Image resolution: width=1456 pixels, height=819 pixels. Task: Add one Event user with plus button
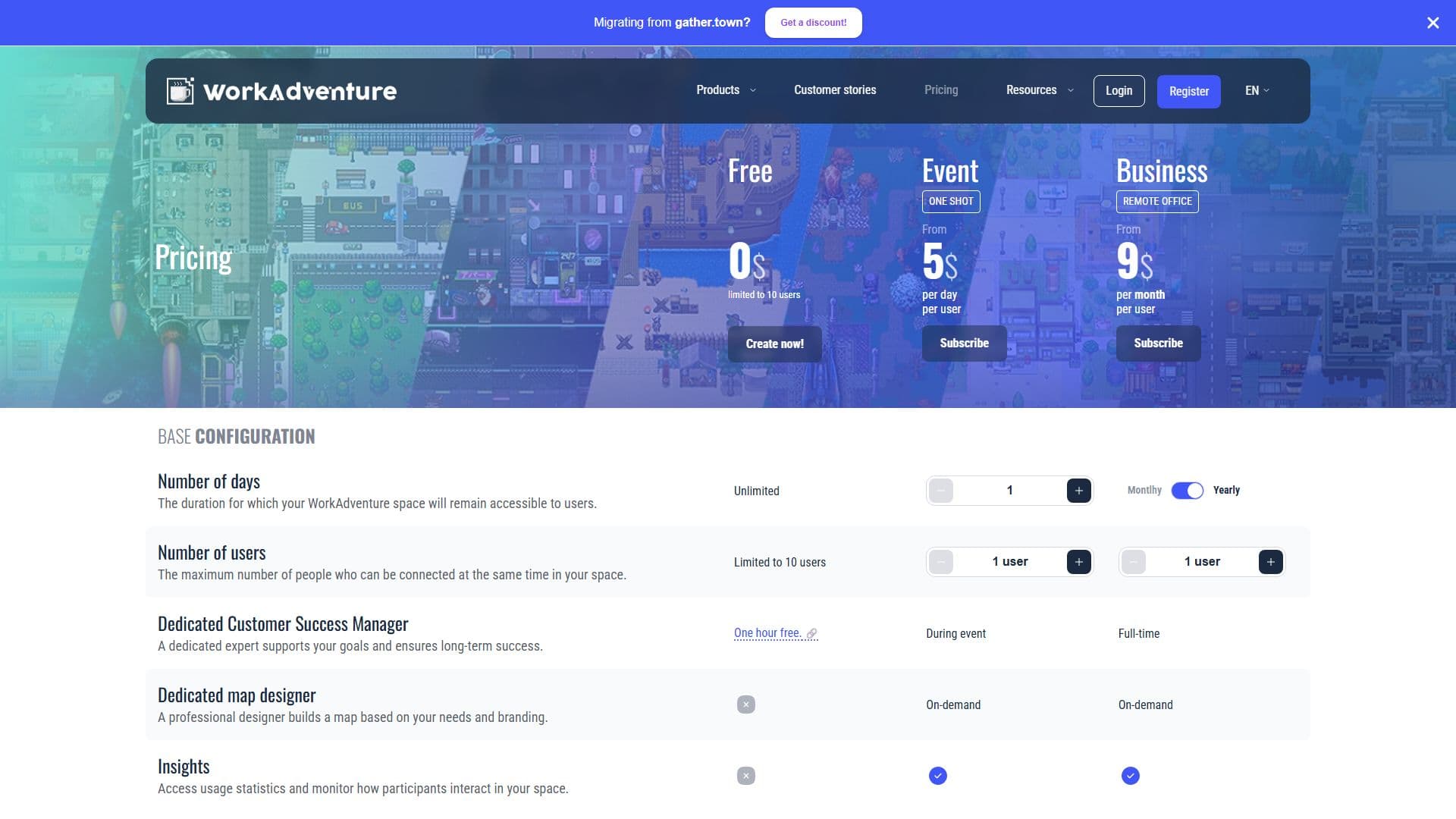(x=1078, y=562)
